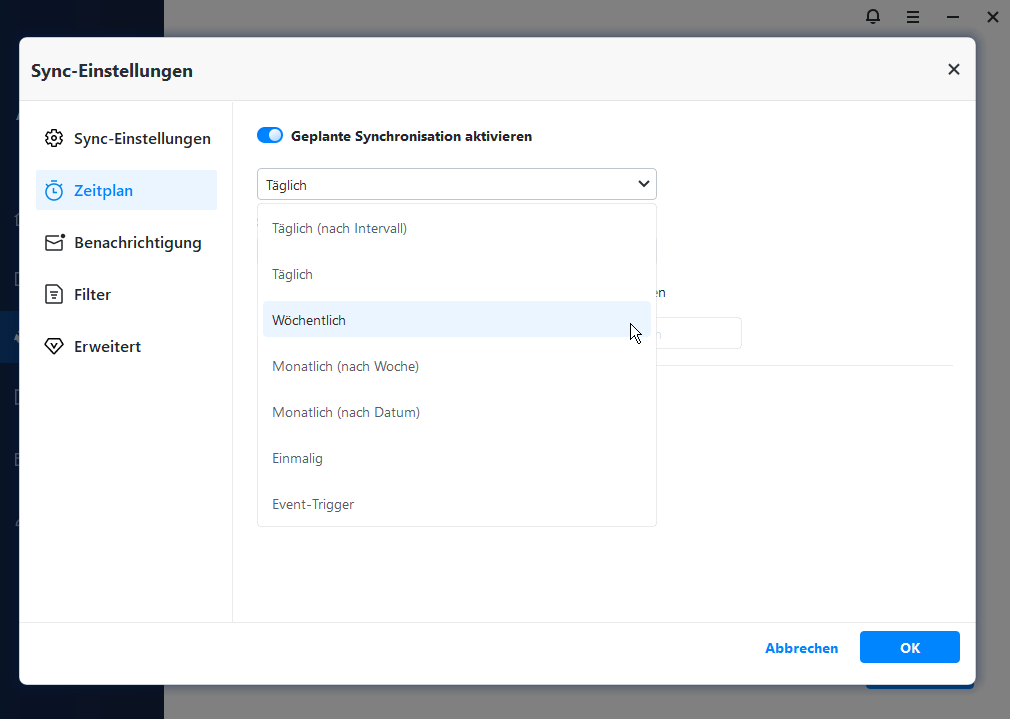Pick the Einmalig schedule option
Screen dimensions: 1010x719
[x=297, y=459]
